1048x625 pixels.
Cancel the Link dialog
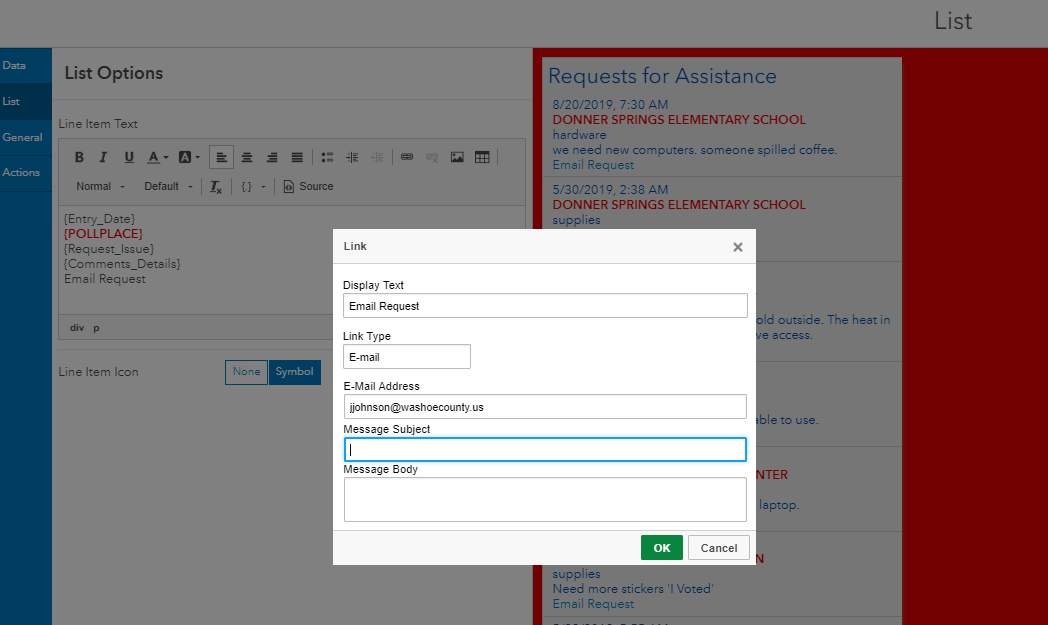coord(718,547)
